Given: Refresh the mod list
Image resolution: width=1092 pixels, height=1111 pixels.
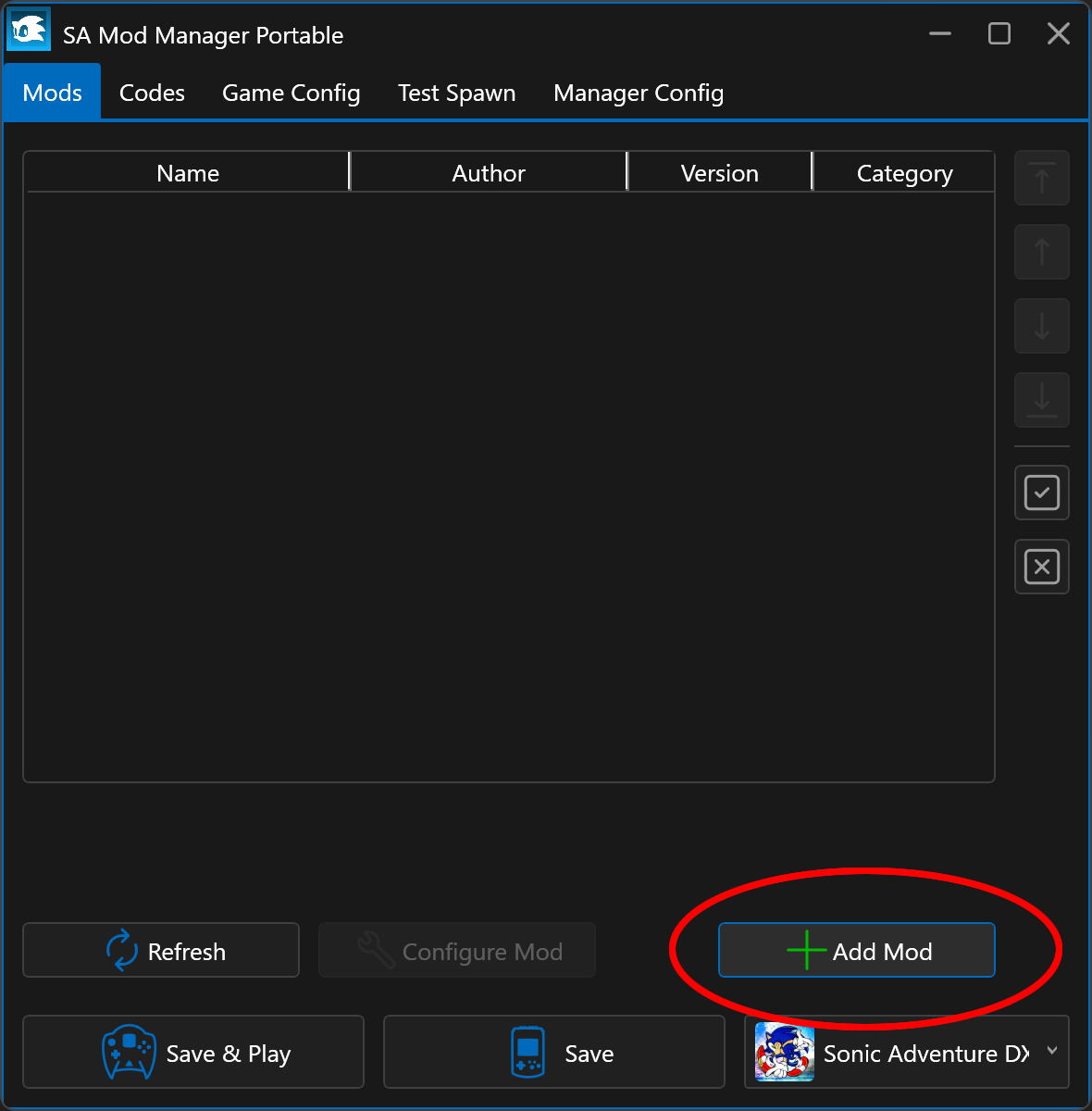Looking at the screenshot, I should [161, 951].
